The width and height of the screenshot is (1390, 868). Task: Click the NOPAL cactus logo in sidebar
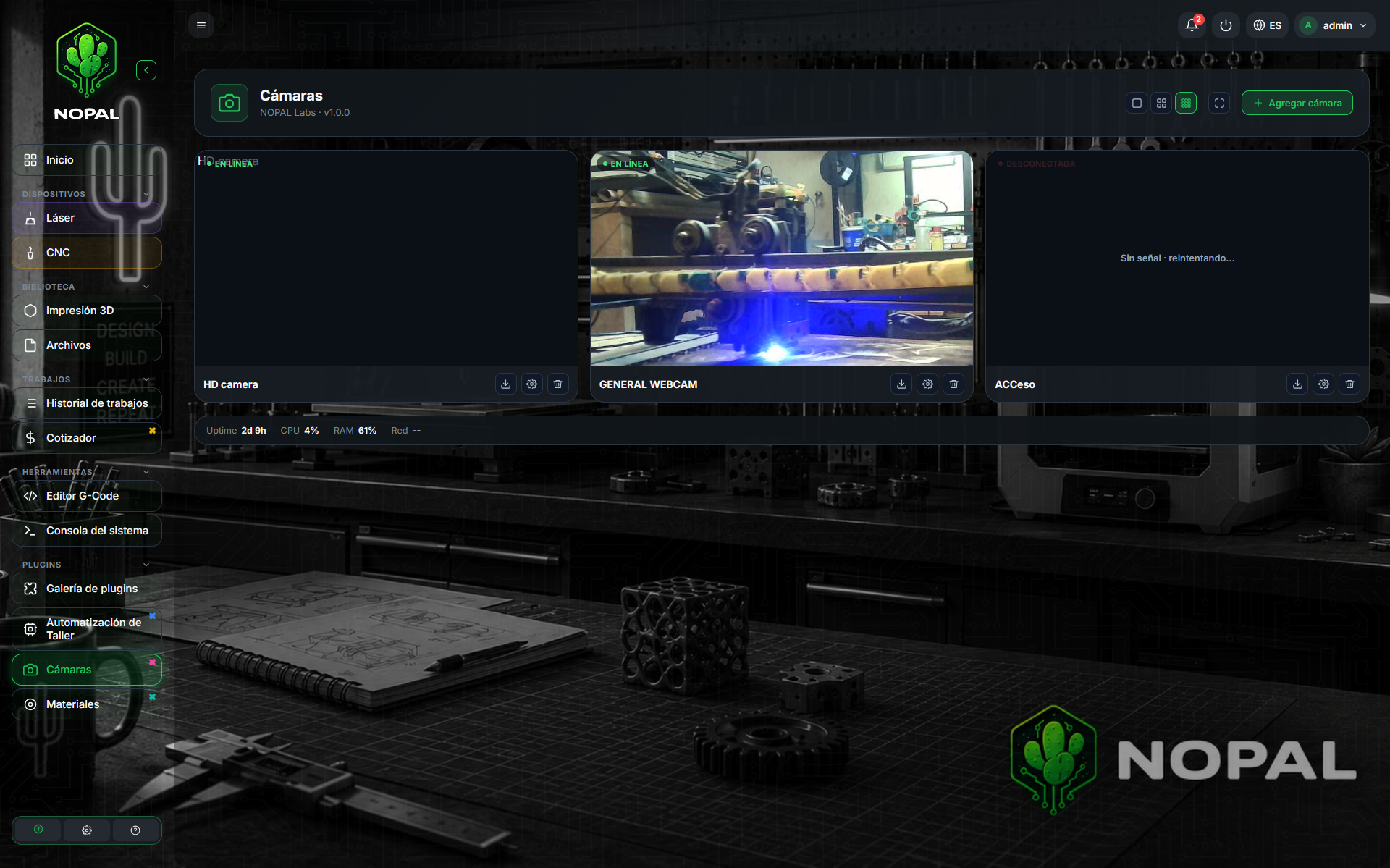(x=87, y=71)
